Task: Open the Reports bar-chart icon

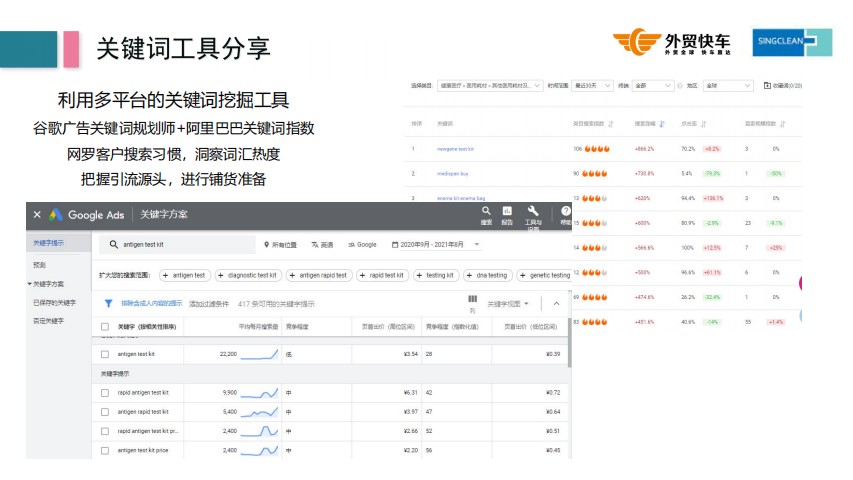Action: click(507, 211)
